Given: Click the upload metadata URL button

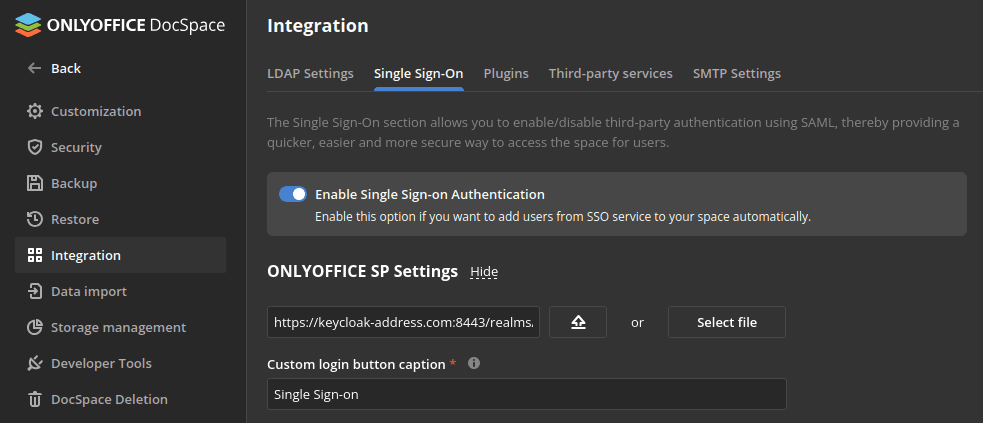Looking at the screenshot, I should tap(578, 322).
